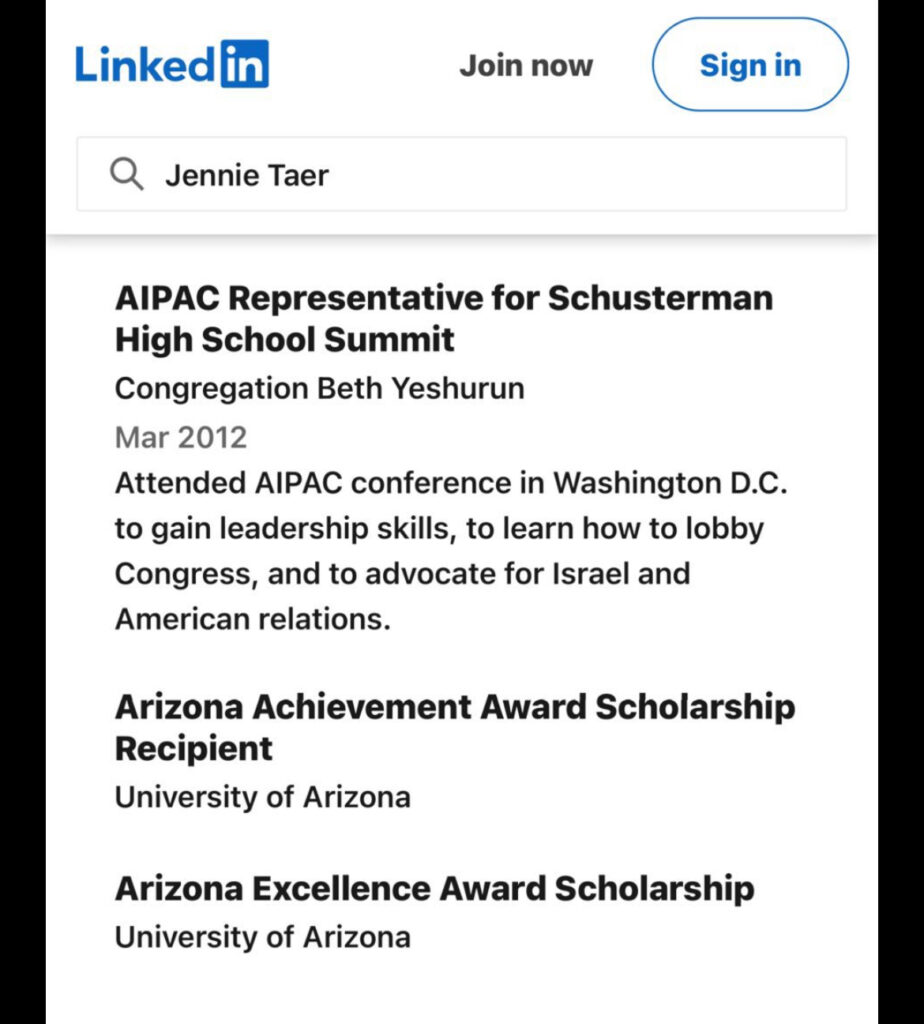Click the 'to gain leadership skills' line
Viewport: 924px width, 1024px height.
pyautogui.click(x=439, y=528)
